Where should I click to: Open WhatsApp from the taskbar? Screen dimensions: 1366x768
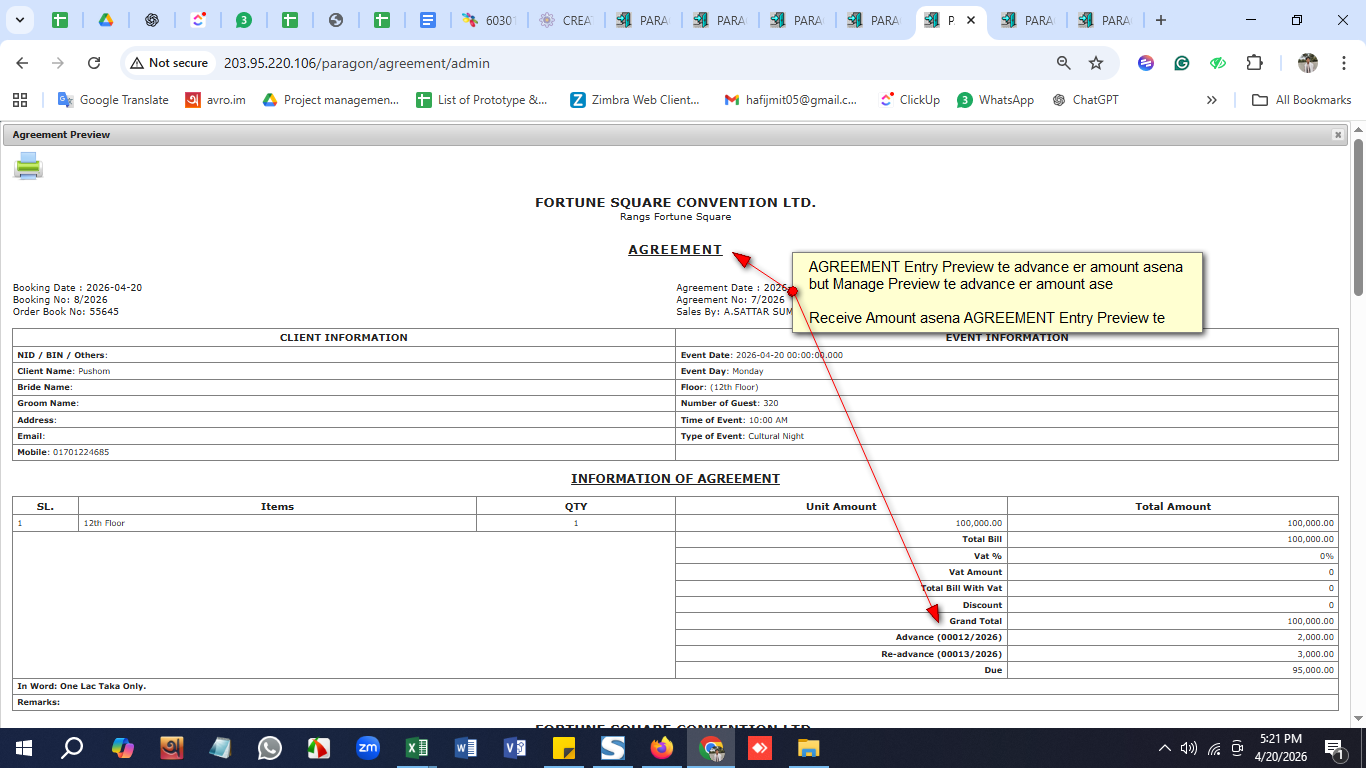[x=270, y=748]
